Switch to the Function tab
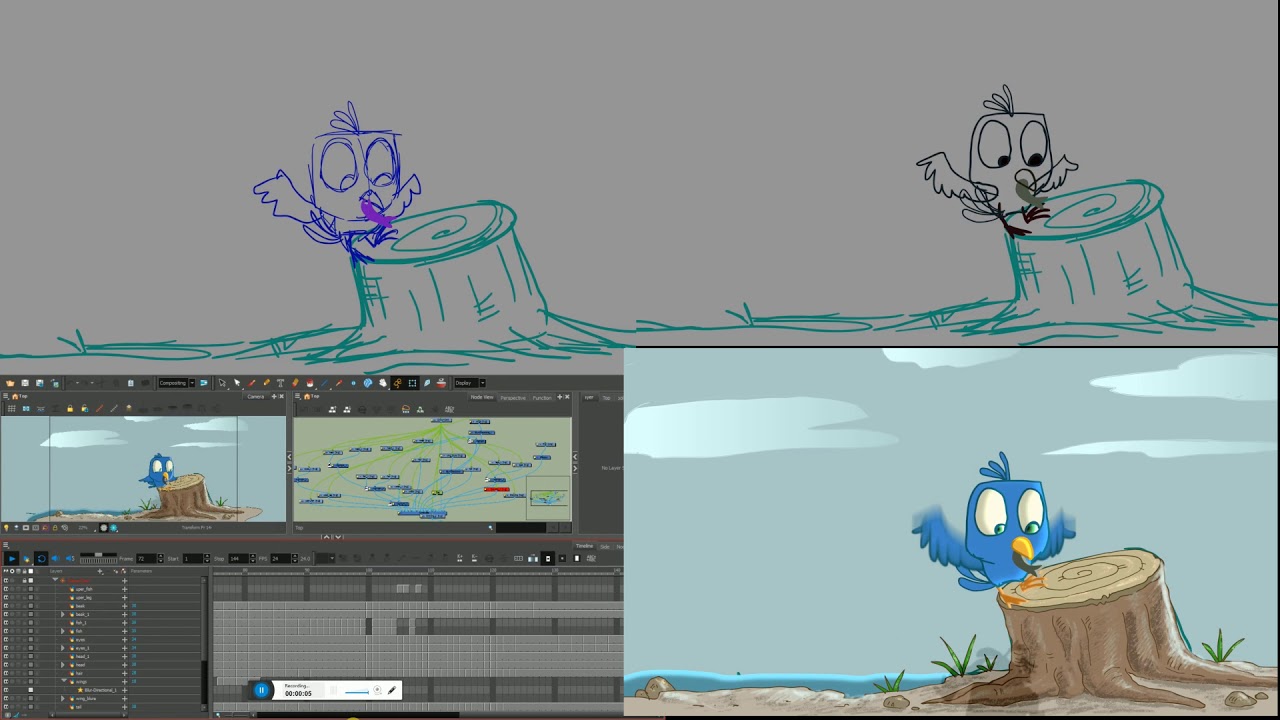The width and height of the screenshot is (1280, 720). (542, 397)
